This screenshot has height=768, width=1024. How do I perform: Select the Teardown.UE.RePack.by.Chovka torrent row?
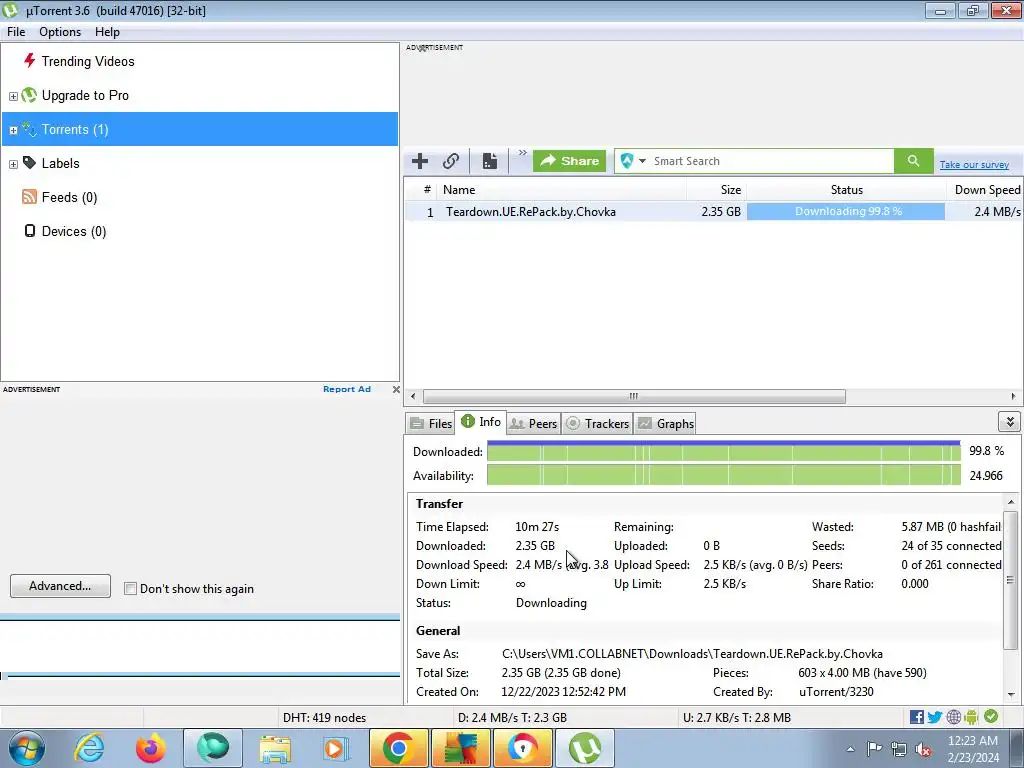coord(713,212)
